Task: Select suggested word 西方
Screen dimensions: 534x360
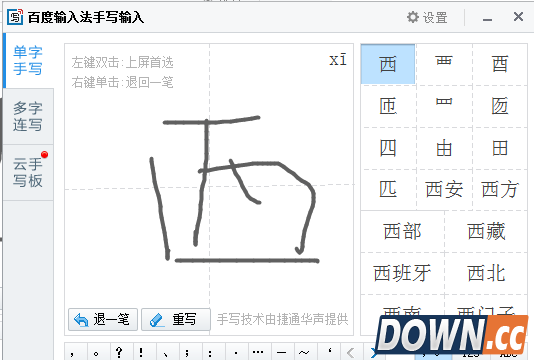Action: pyautogui.click(x=500, y=189)
